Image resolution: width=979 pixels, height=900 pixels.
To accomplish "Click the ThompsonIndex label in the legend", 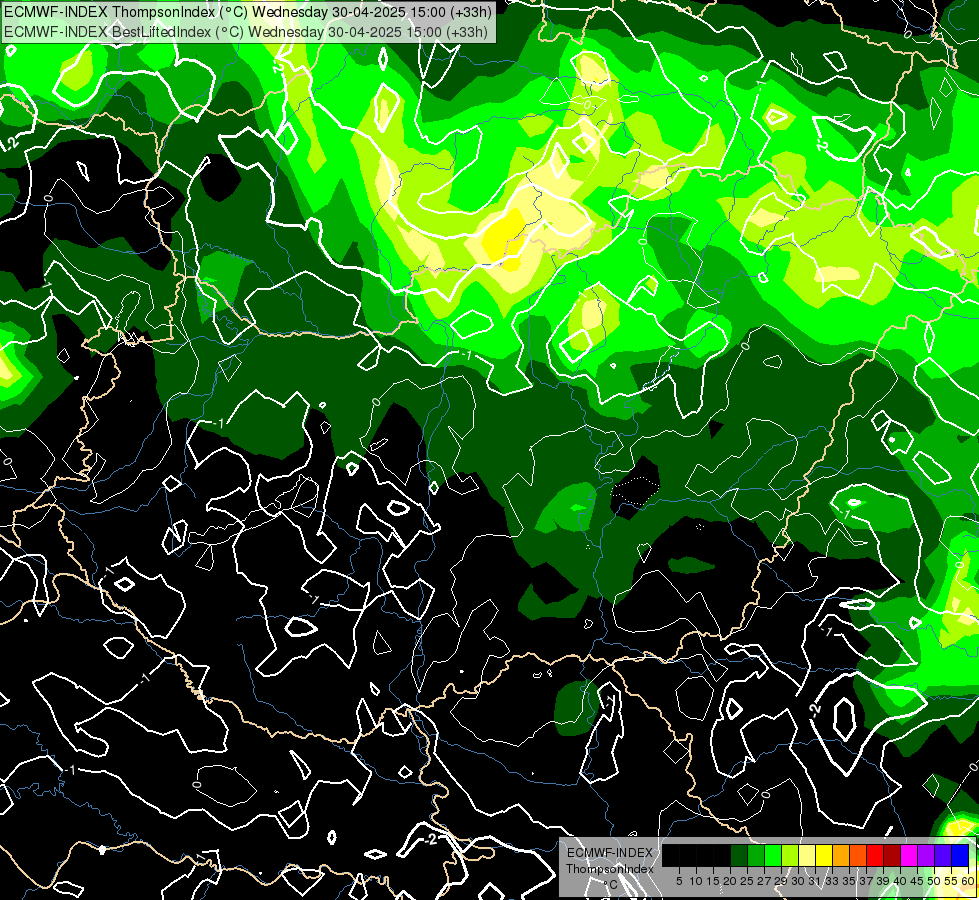I will click(x=610, y=869).
